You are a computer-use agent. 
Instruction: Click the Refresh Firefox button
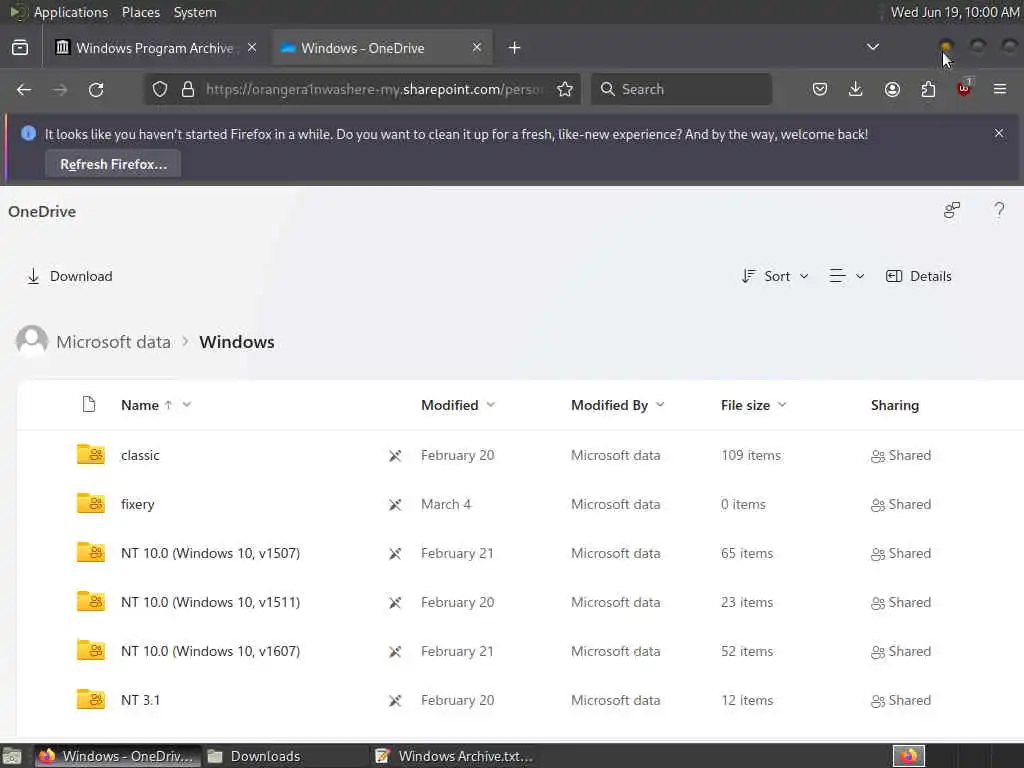(114, 164)
